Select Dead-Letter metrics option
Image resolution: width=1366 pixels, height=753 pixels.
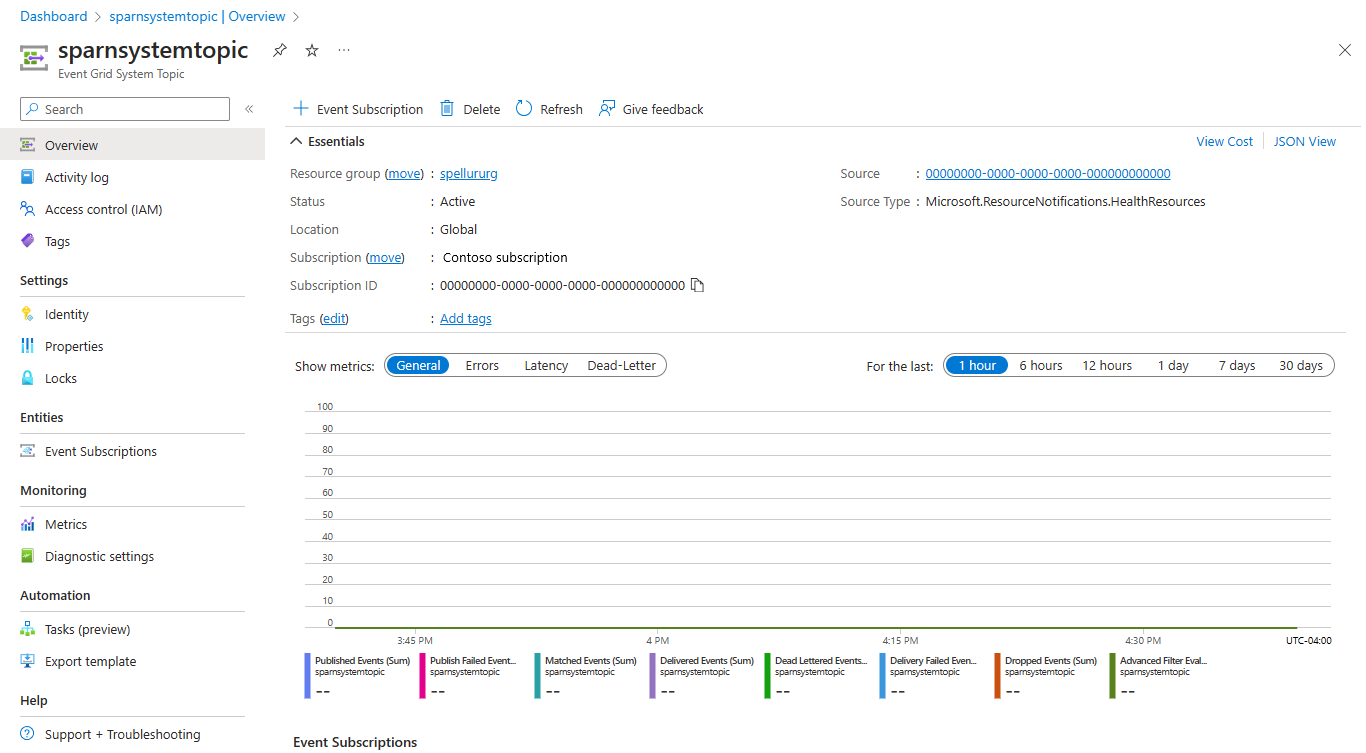(x=621, y=366)
